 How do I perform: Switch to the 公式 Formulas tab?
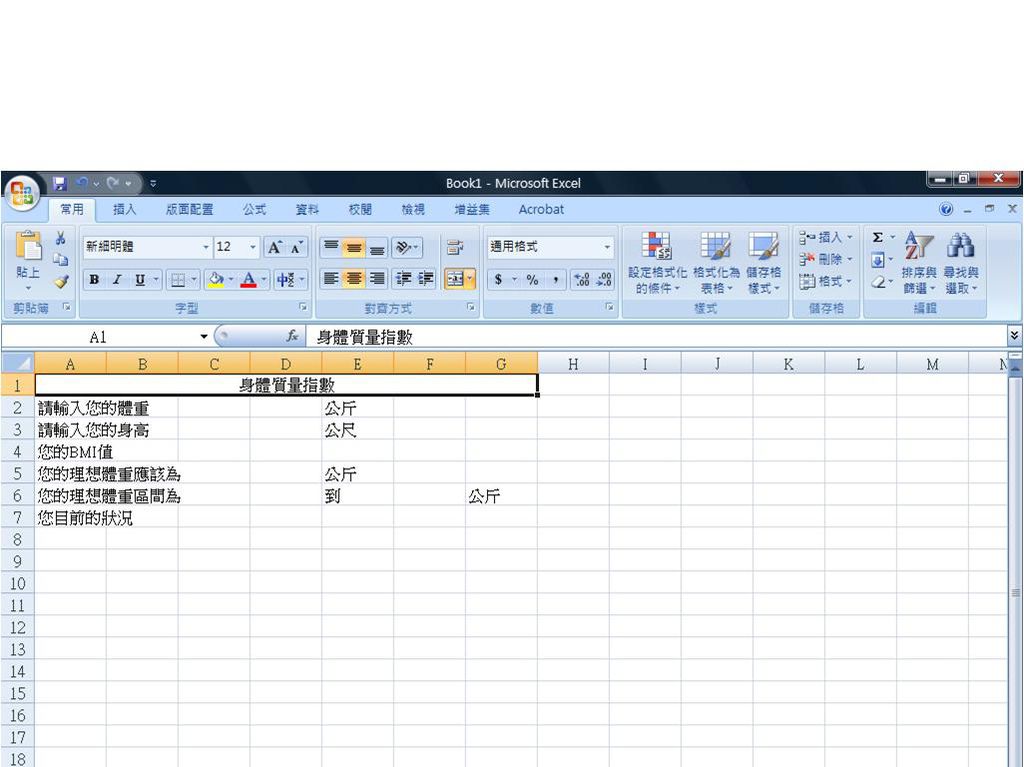pyautogui.click(x=255, y=209)
